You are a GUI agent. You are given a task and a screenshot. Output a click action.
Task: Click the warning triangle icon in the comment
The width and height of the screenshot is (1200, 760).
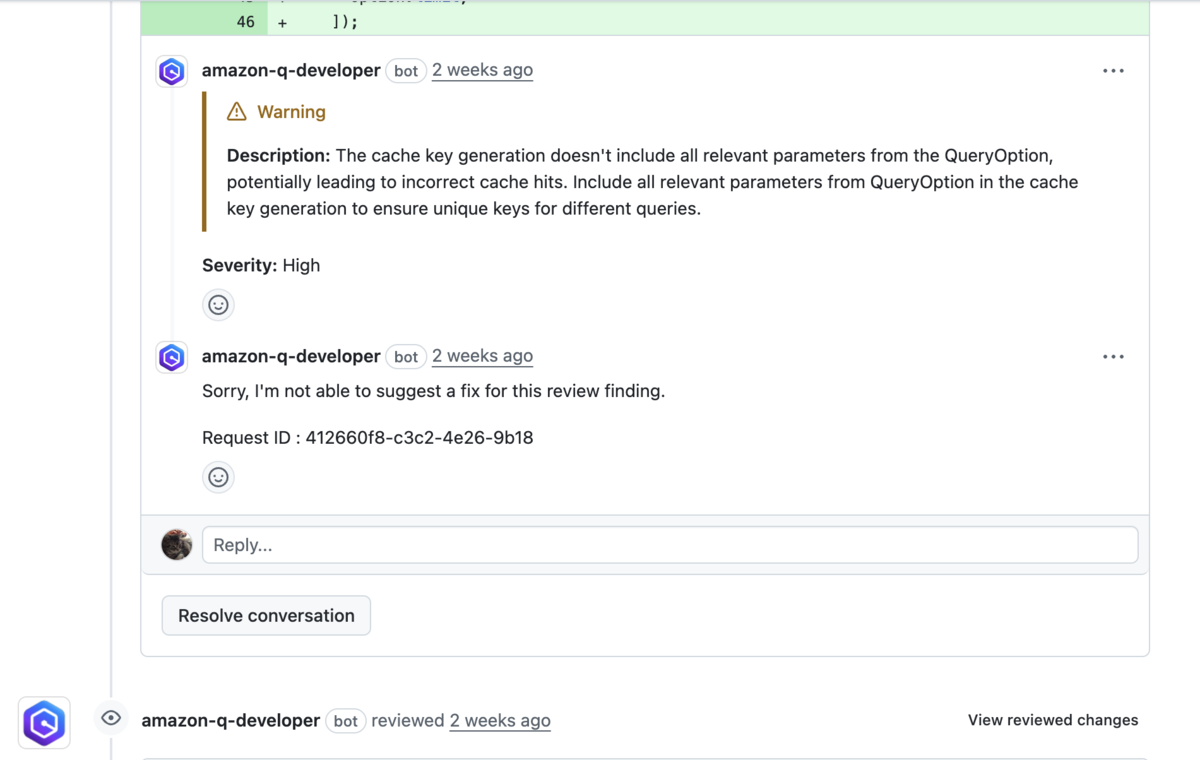(x=236, y=111)
